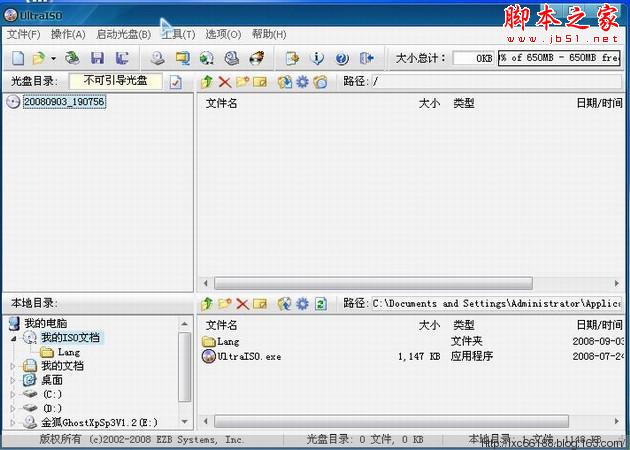Select disc root 20080903_190756
630x450 pixels.
[x=64, y=102]
